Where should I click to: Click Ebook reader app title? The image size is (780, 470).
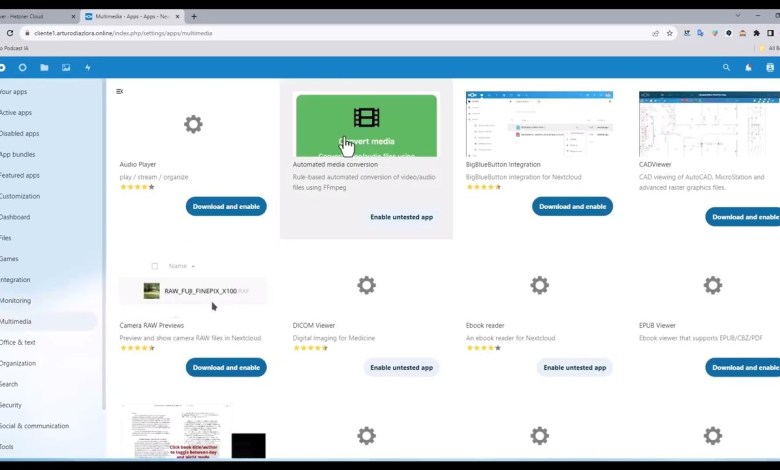coord(485,325)
